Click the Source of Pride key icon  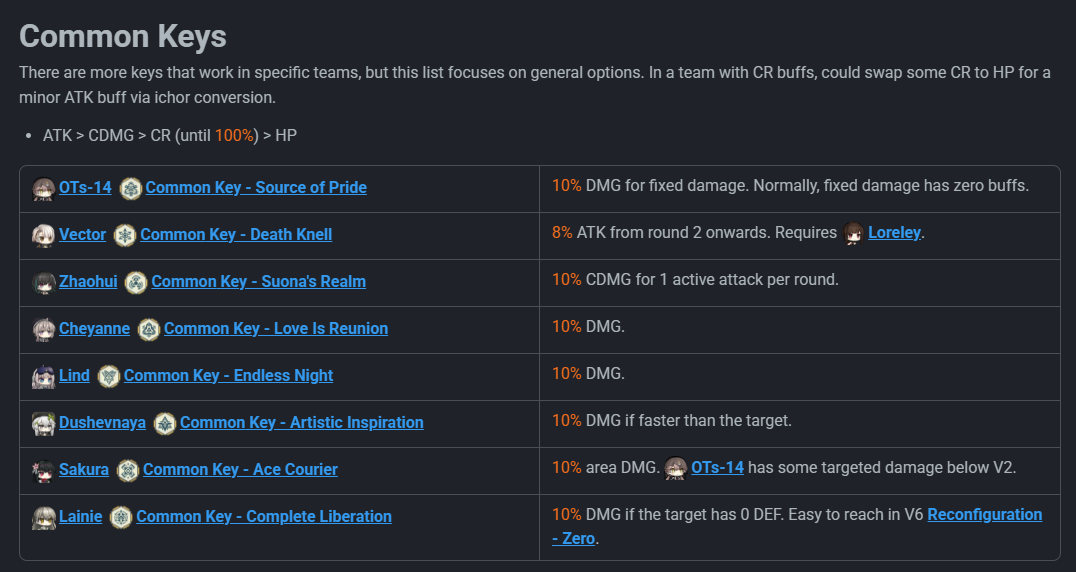pos(130,189)
